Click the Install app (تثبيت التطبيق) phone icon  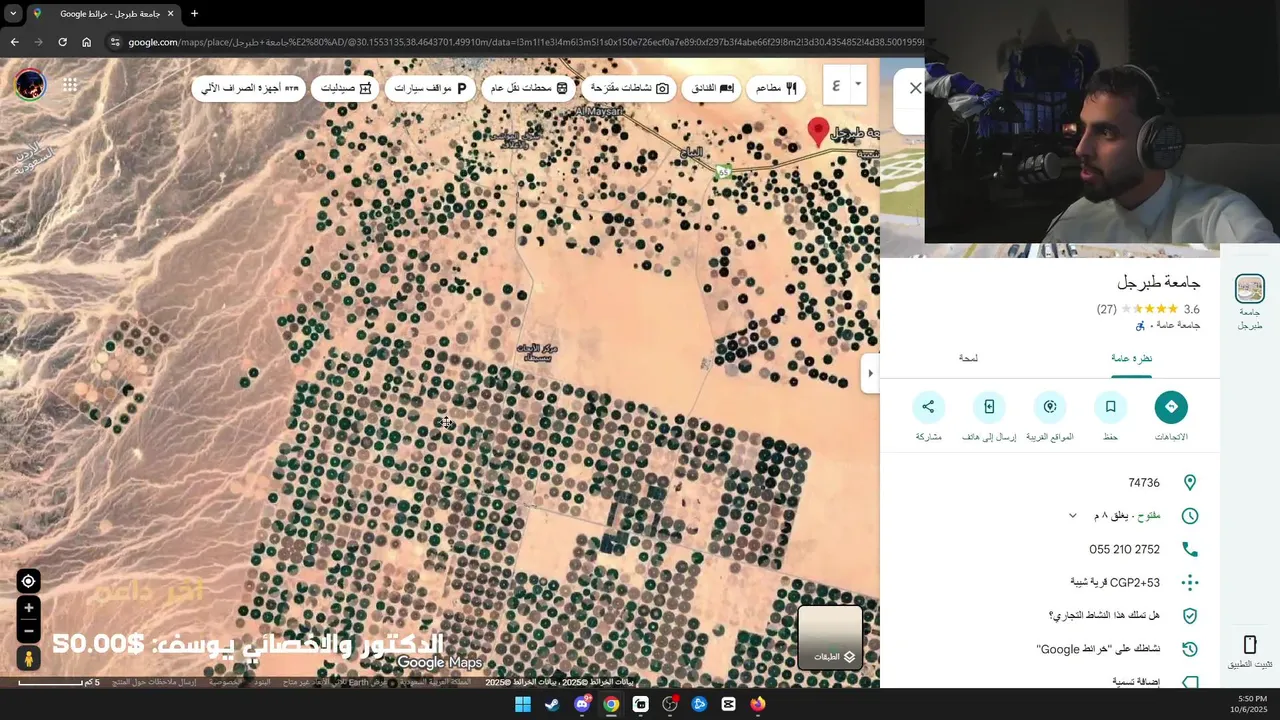1250,645
